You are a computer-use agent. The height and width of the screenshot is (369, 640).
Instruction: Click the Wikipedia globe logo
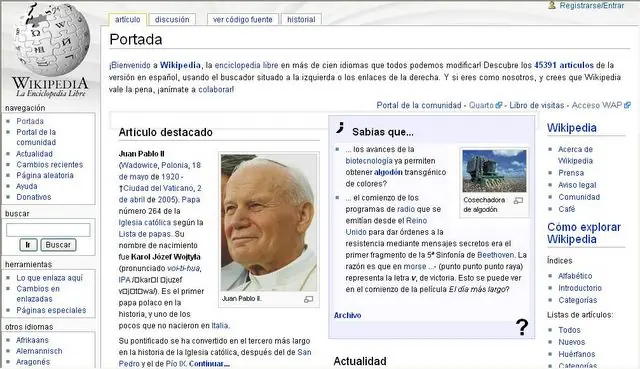(x=51, y=41)
